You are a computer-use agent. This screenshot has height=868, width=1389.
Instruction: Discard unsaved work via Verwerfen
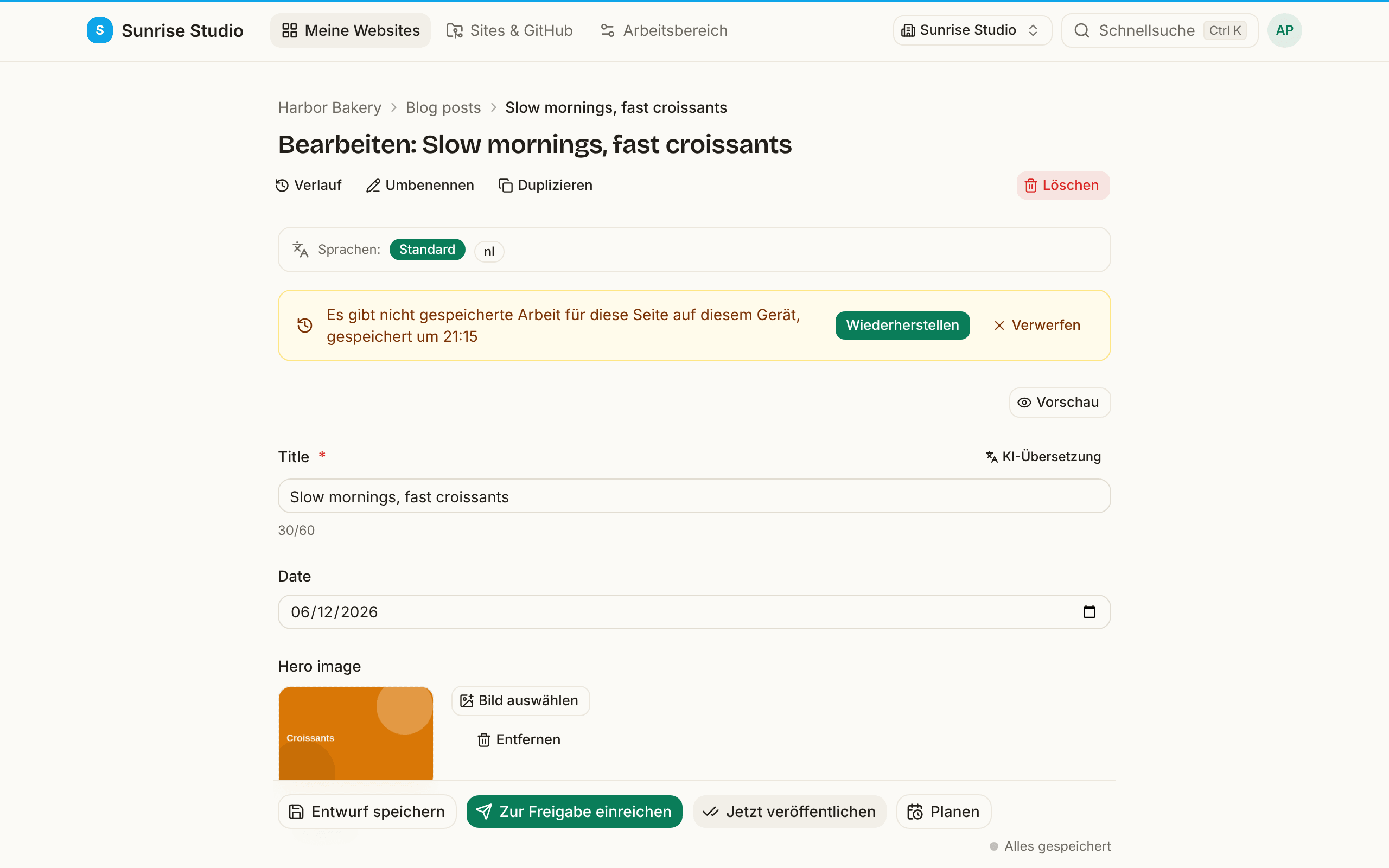click(1036, 325)
